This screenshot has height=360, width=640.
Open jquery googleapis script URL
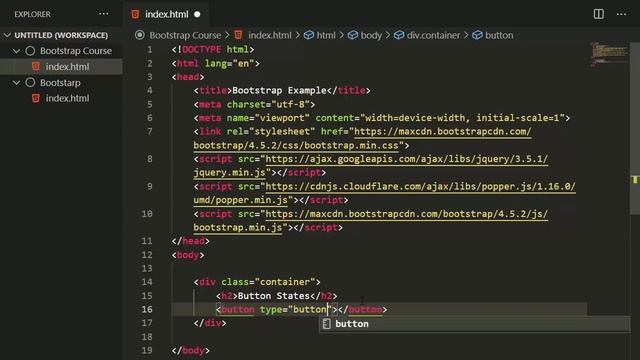(x=371, y=166)
